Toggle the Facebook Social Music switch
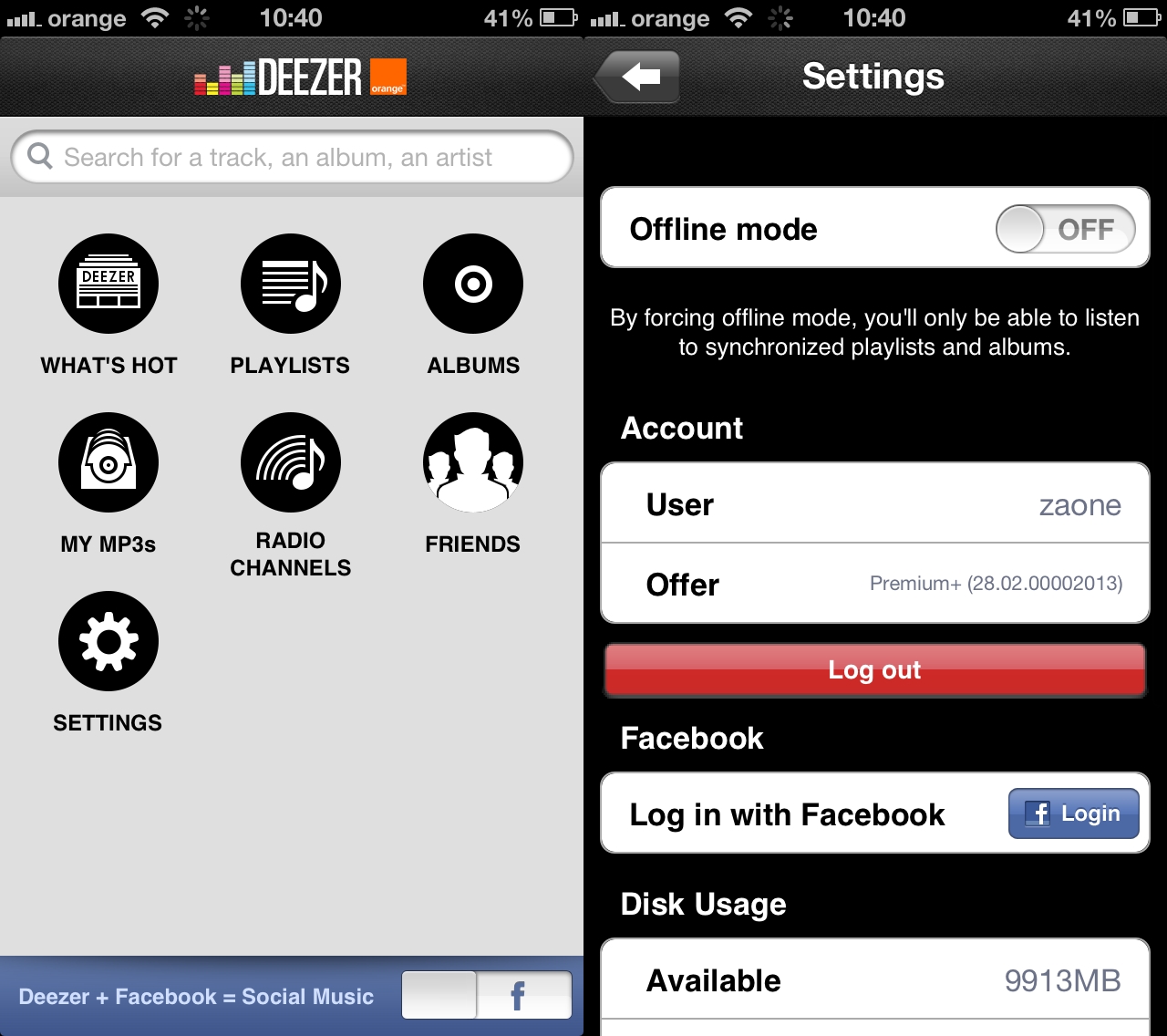The image size is (1167, 1036). [487, 995]
